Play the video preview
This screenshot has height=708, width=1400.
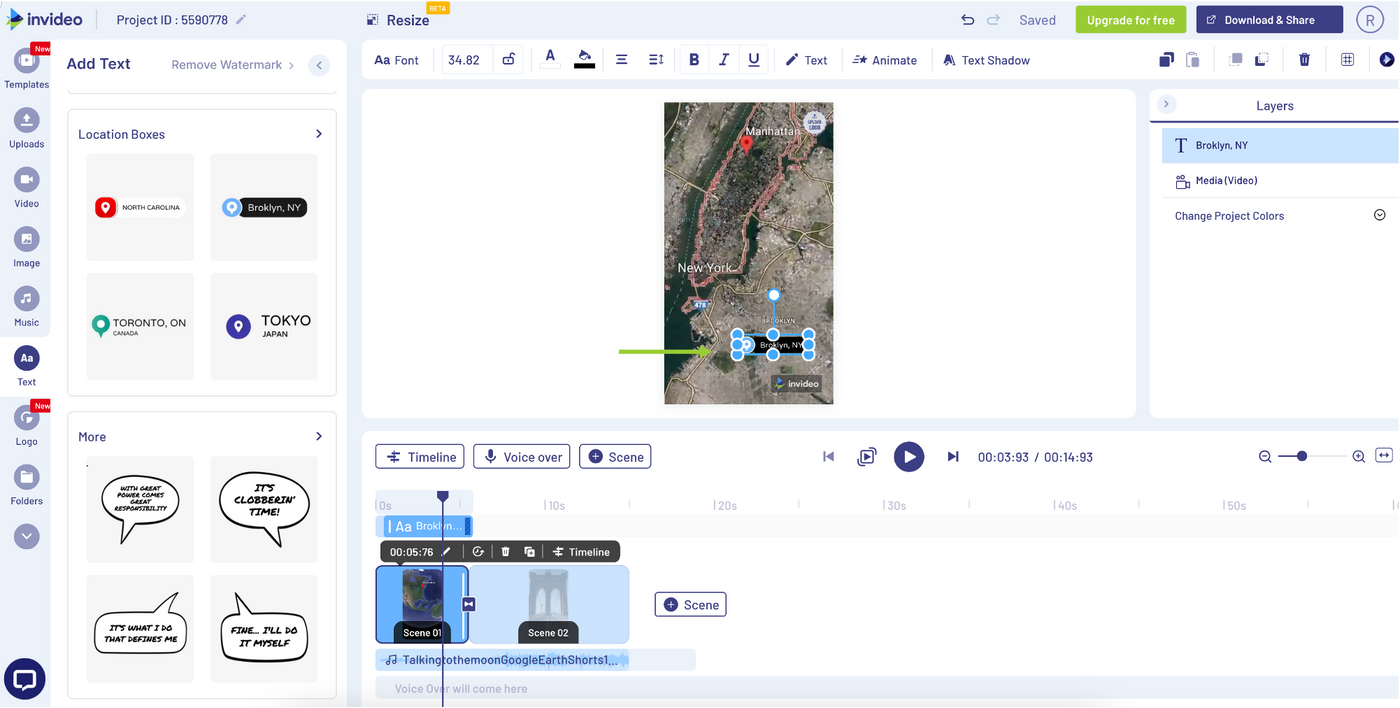coord(909,456)
